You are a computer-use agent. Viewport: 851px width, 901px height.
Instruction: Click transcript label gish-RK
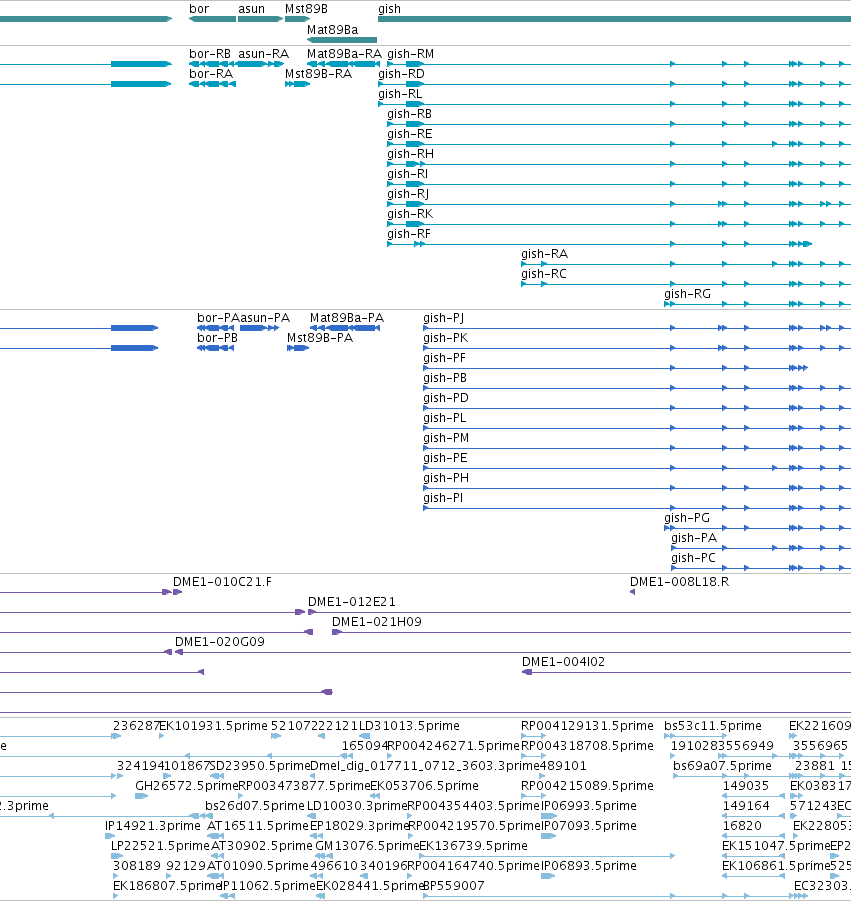point(410,214)
